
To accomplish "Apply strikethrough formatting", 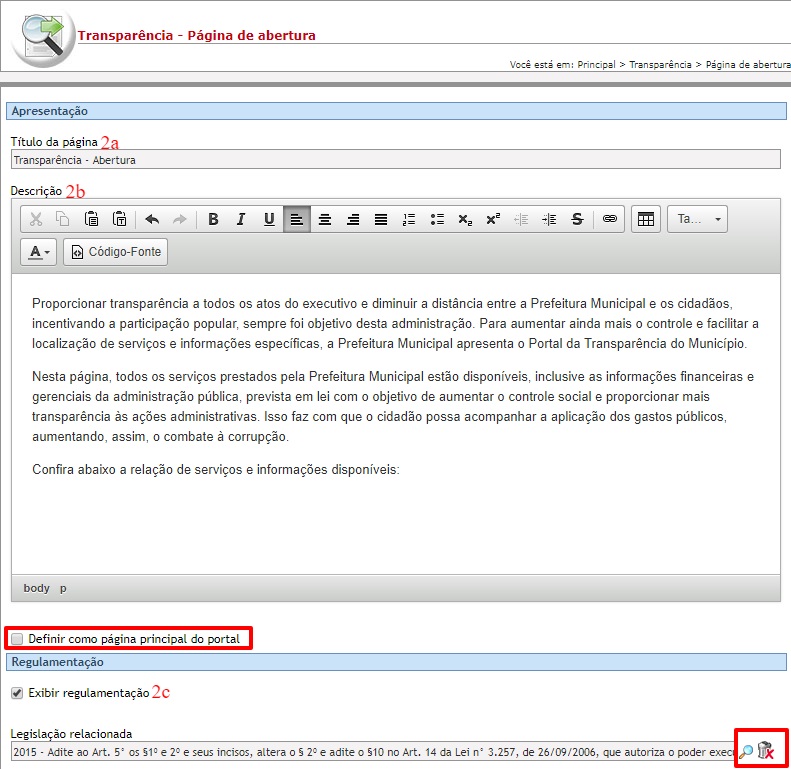I will [577, 219].
